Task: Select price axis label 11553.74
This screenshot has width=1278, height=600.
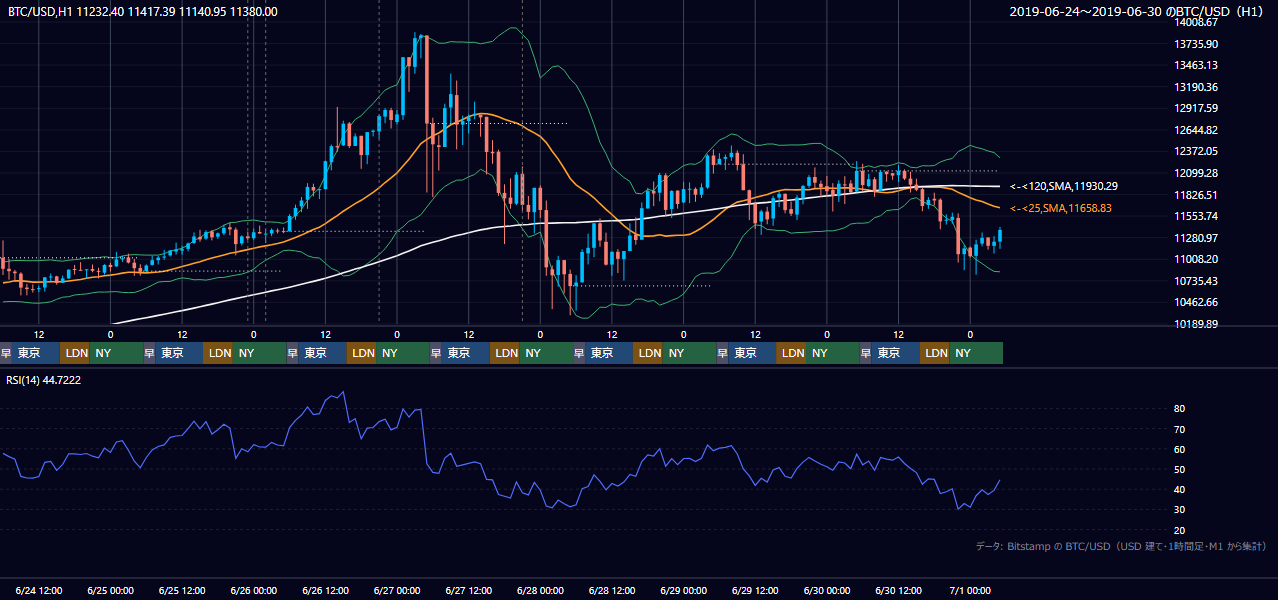Action: 1195,216
